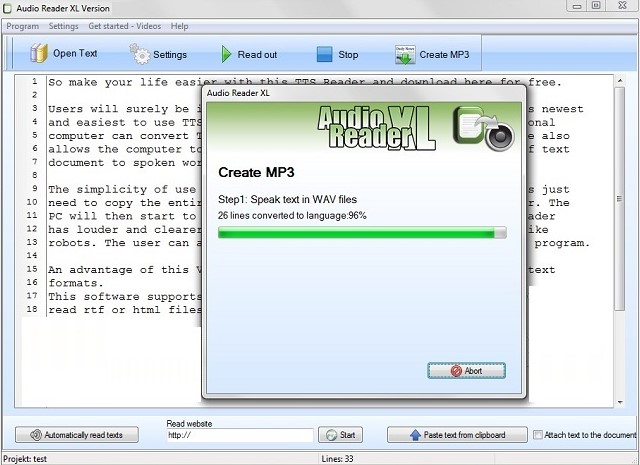This screenshot has width=640, height=465.
Task: Click the blue arrow on Paste text from clipboard
Action: pos(415,435)
